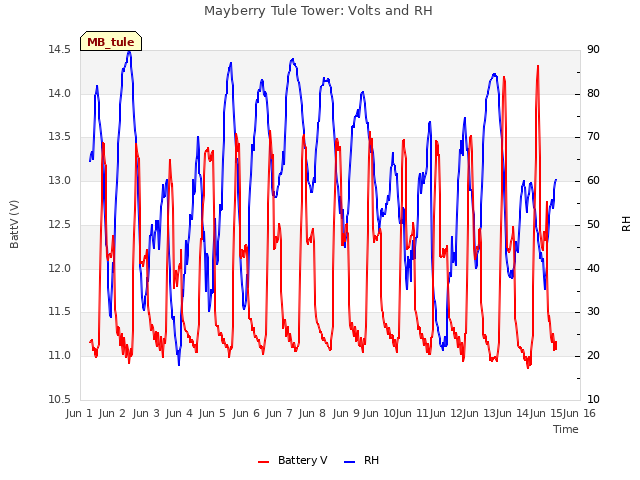
Task: Click the Jun 14 tick label
Action: pyautogui.click(x=512, y=413)
